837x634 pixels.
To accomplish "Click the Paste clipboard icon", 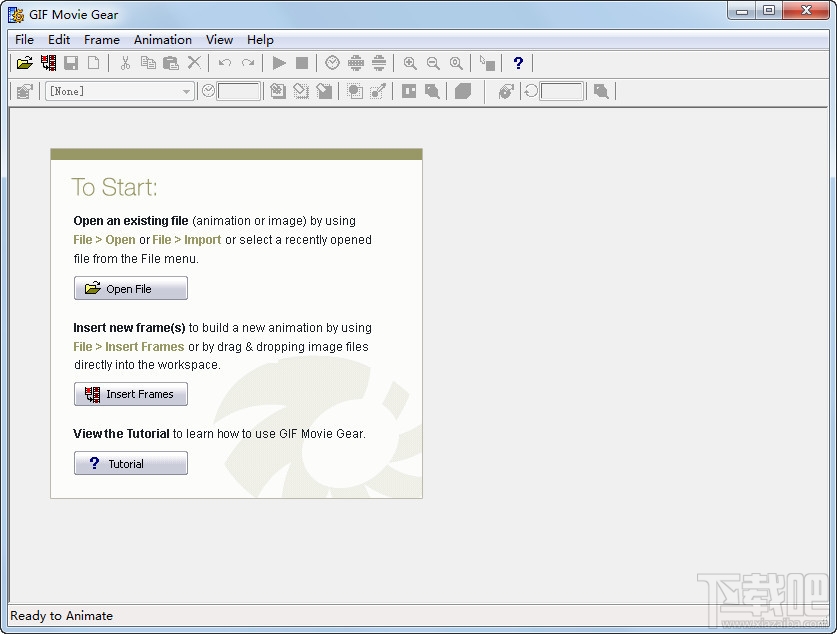I will 171,63.
